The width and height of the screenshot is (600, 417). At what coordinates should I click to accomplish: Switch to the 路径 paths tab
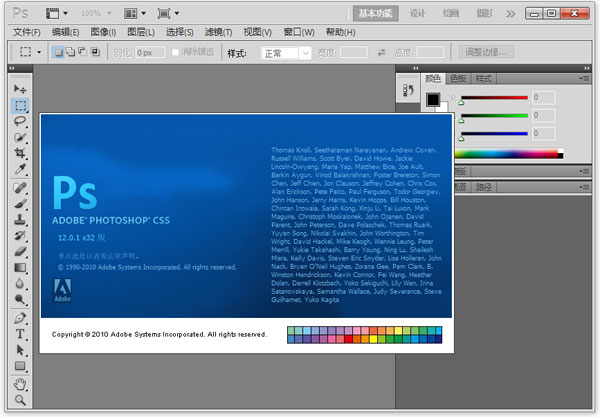pos(484,187)
